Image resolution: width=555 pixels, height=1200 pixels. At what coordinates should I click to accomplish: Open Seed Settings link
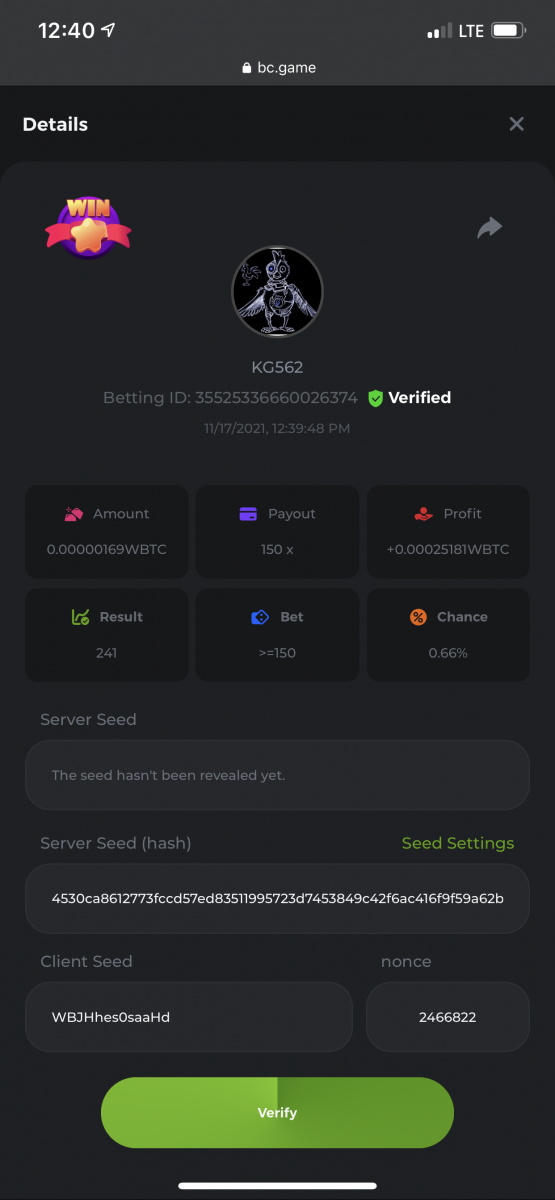click(458, 843)
